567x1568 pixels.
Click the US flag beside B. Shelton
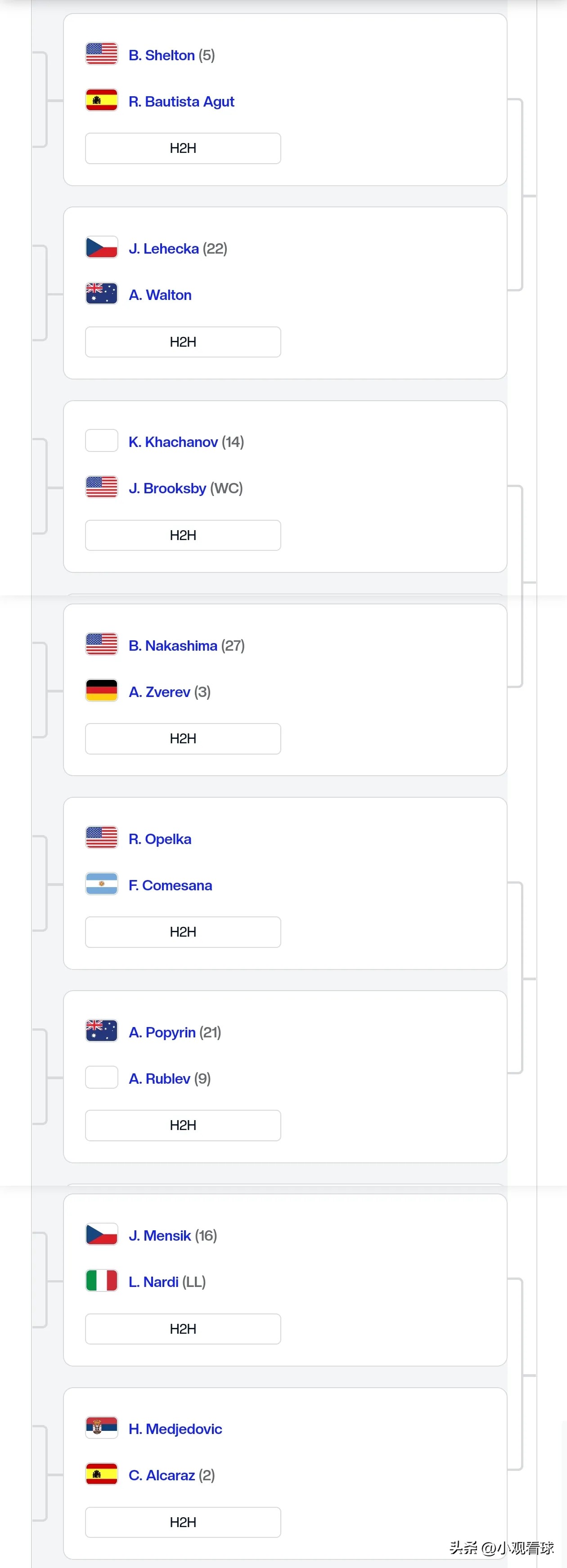tap(102, 54)
